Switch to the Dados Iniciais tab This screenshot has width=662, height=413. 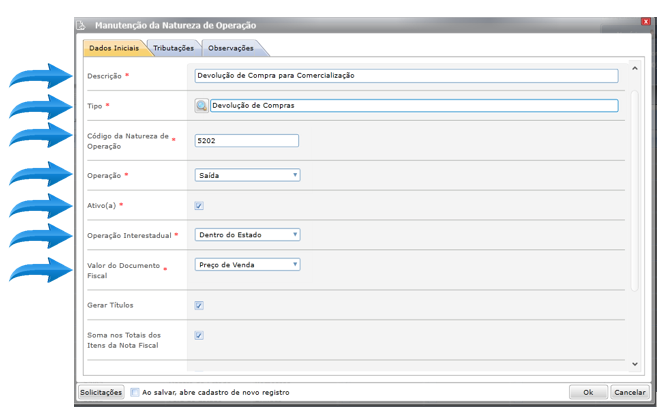pyautogui.click(x=114, y=48)
